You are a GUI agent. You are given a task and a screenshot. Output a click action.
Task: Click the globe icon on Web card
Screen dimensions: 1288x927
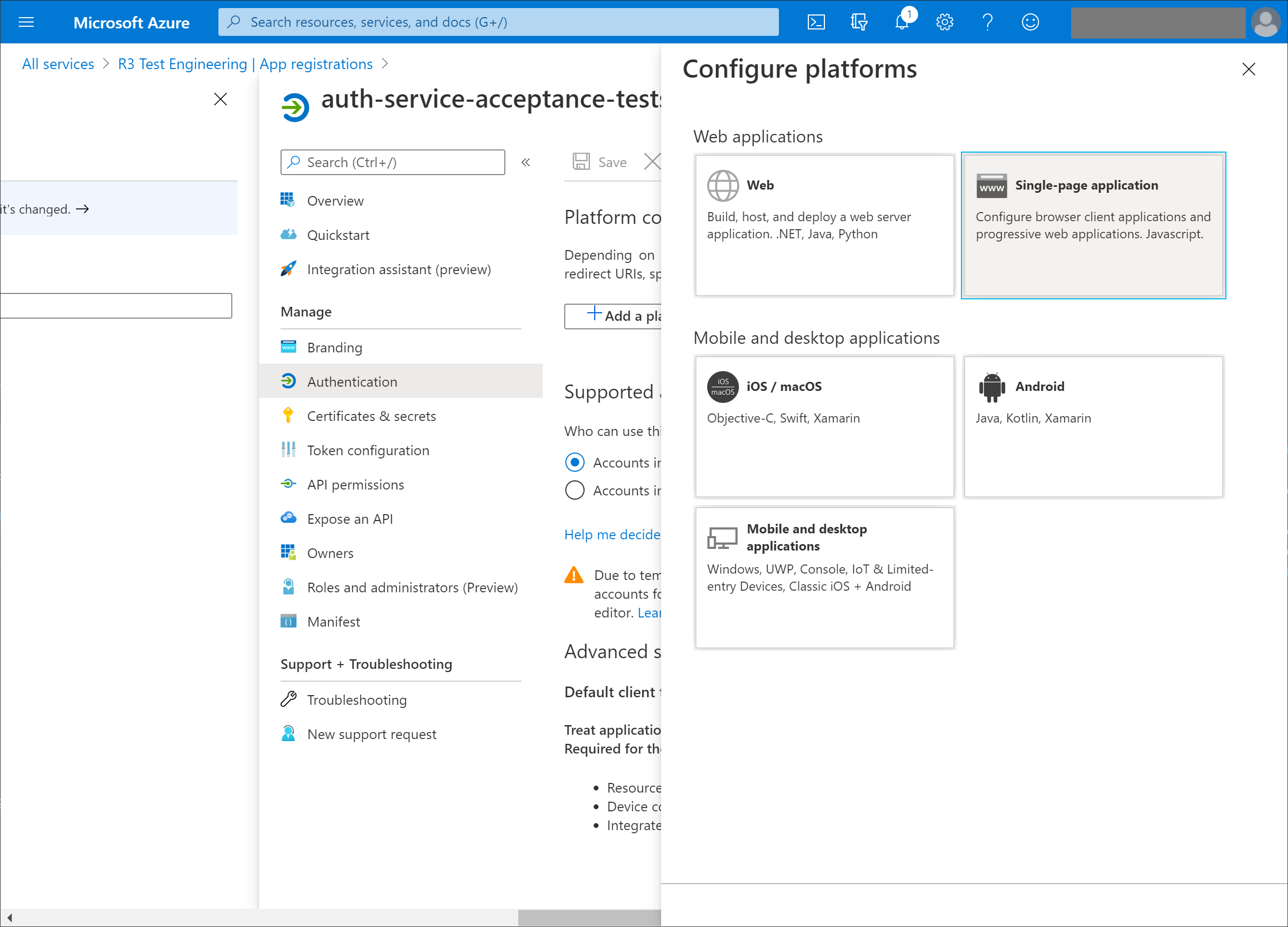click(722, 186)
